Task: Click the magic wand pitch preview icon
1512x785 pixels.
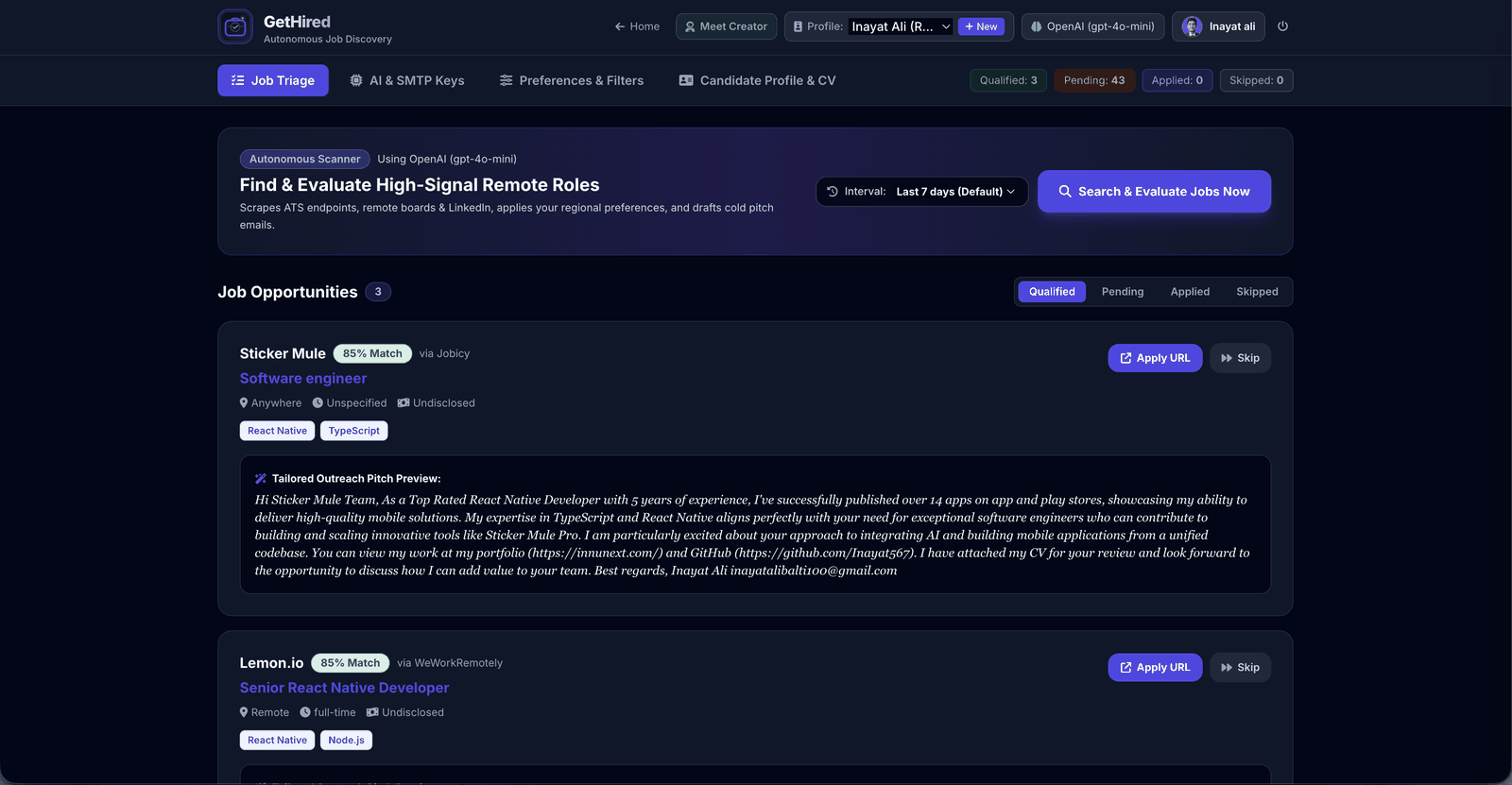Action: [261, 479]
